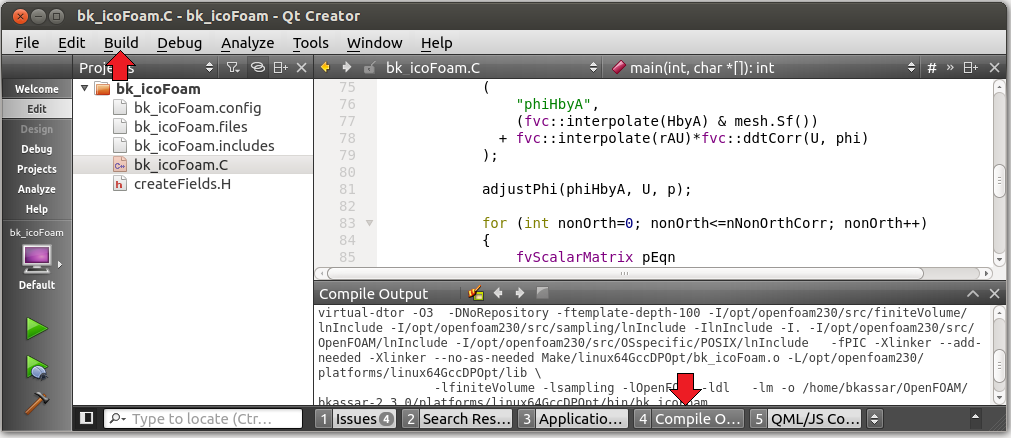Go to previous item in Compile Output
The height and width of the screenshot is (438, 1011).
(498, 294)
